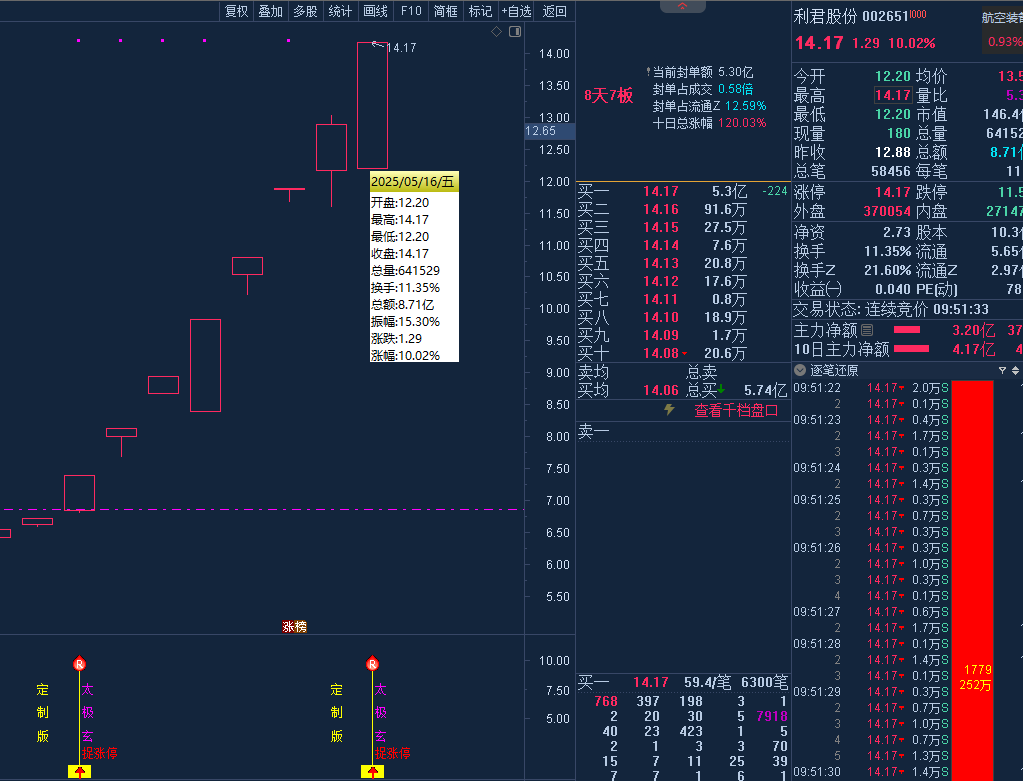
Task: Toggle the side panel layout icon
Action: coord(515,31)
